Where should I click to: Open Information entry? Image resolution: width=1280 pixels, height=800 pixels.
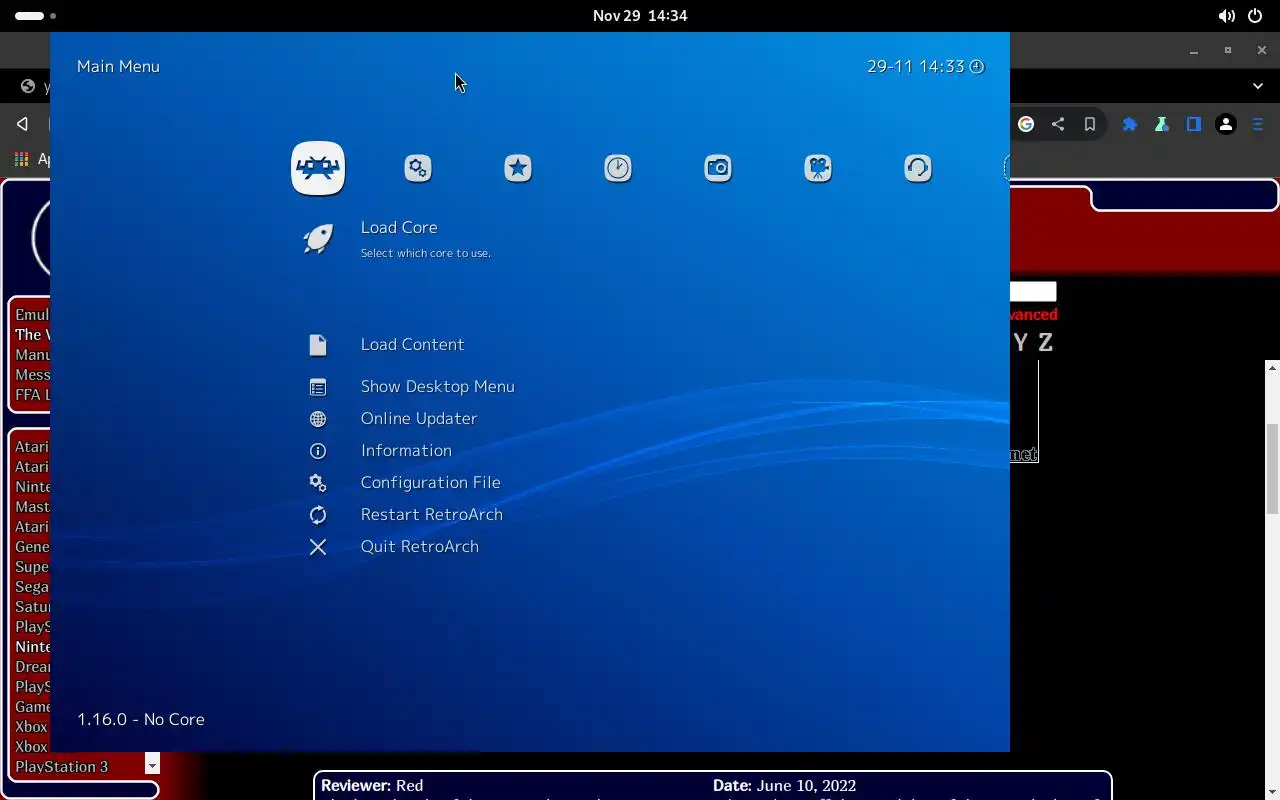click(x=406, y=451)
